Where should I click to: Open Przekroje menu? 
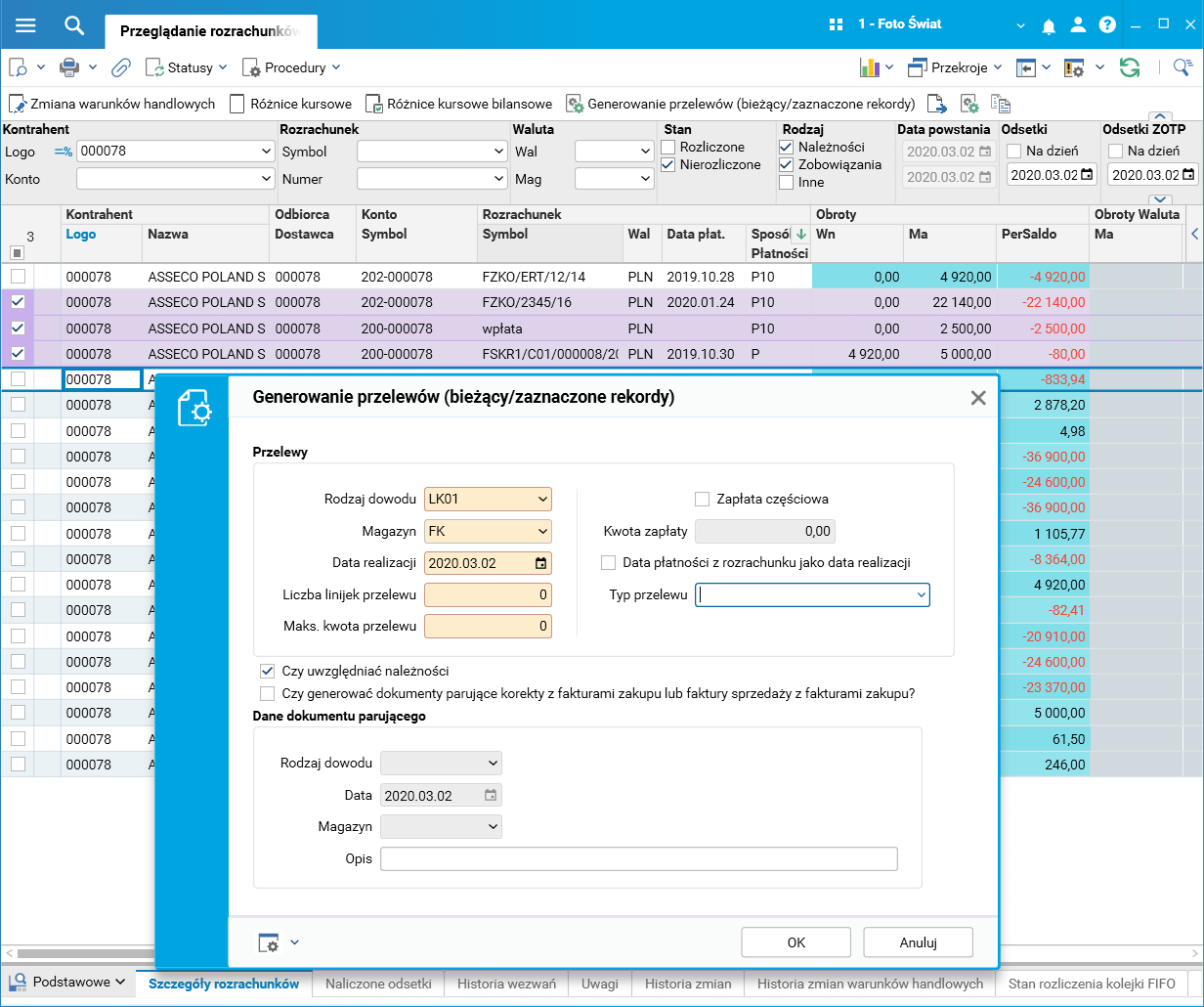[955, 67]
